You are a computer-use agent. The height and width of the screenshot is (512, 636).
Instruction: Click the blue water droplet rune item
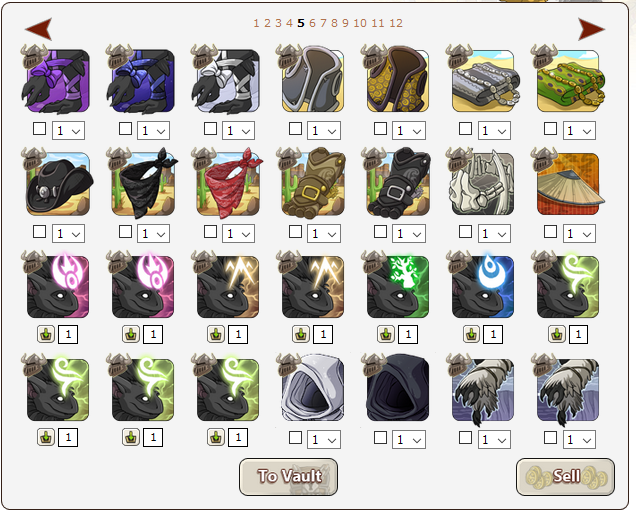483,286
